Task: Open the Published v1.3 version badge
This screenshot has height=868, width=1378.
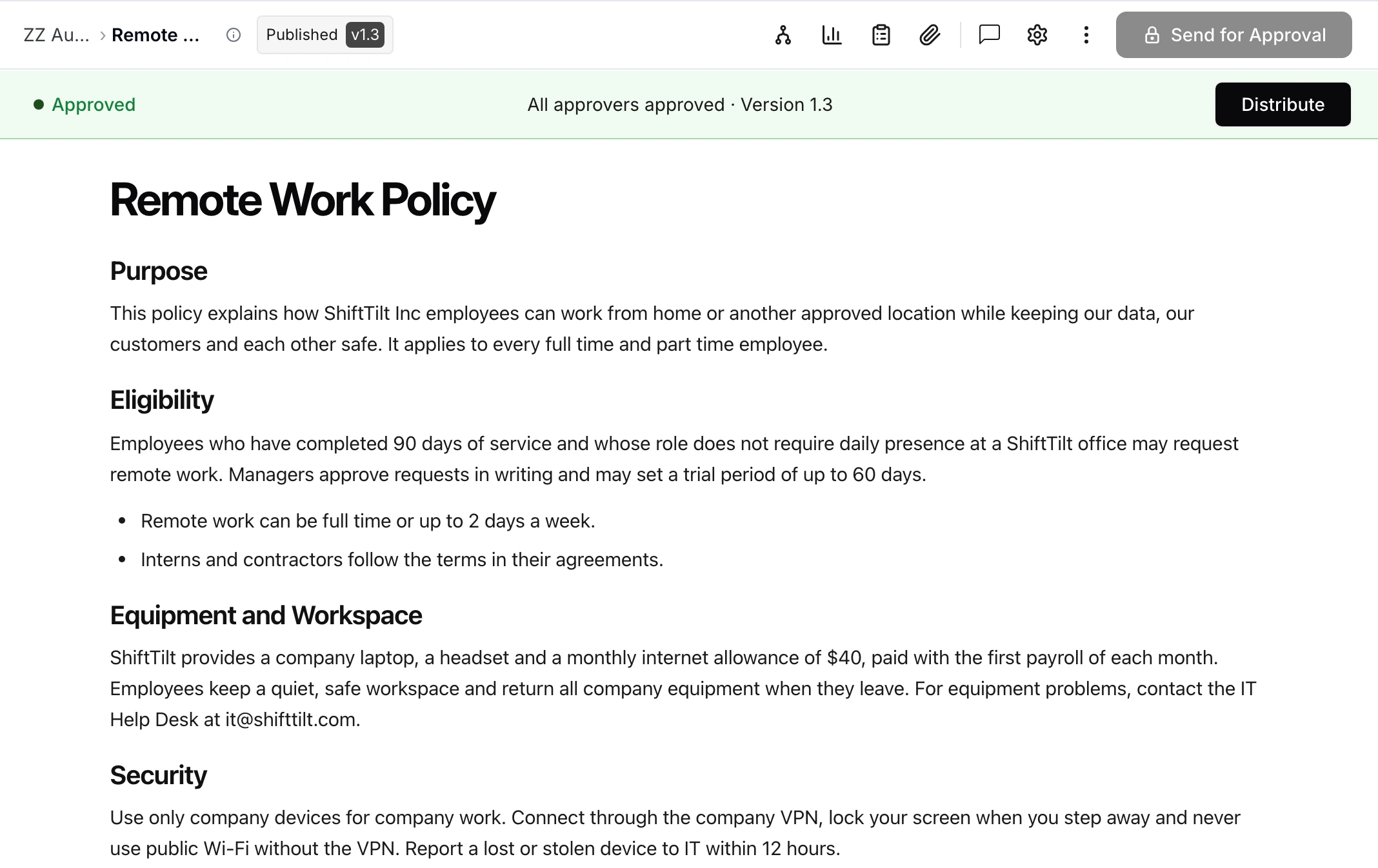Action: coord(325,35)
